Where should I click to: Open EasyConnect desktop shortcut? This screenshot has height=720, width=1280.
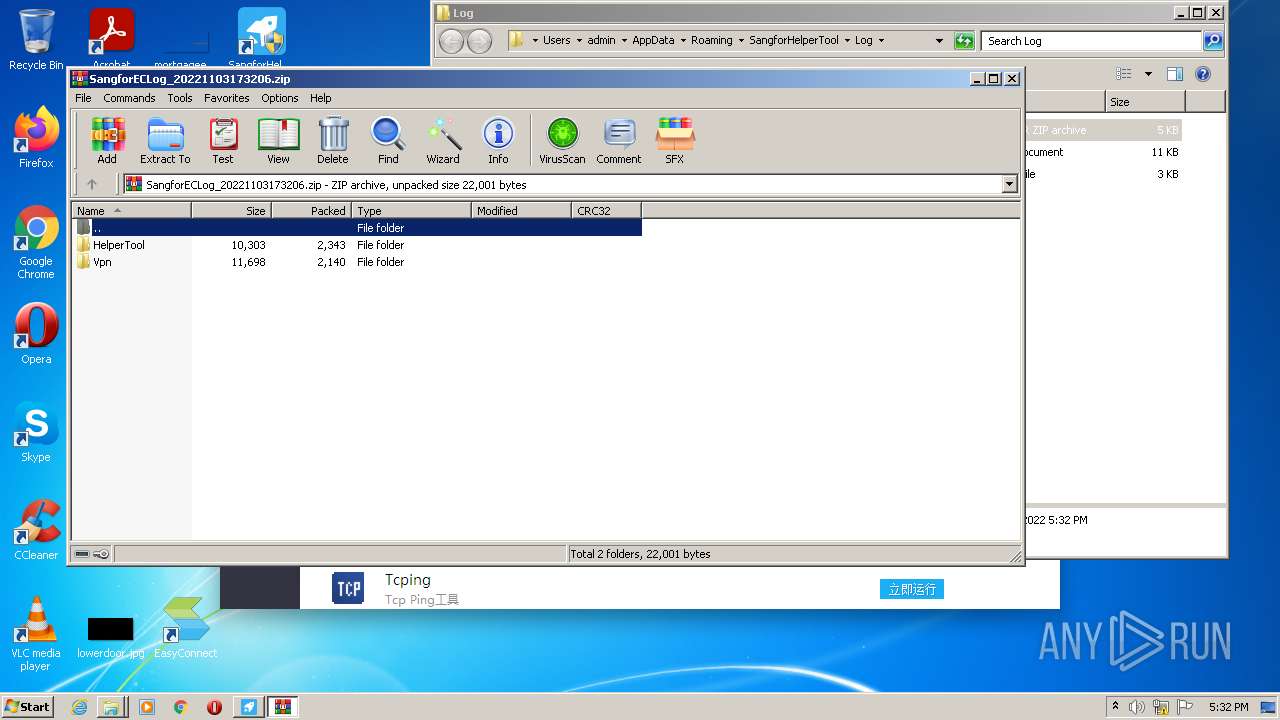click(185, 628)
